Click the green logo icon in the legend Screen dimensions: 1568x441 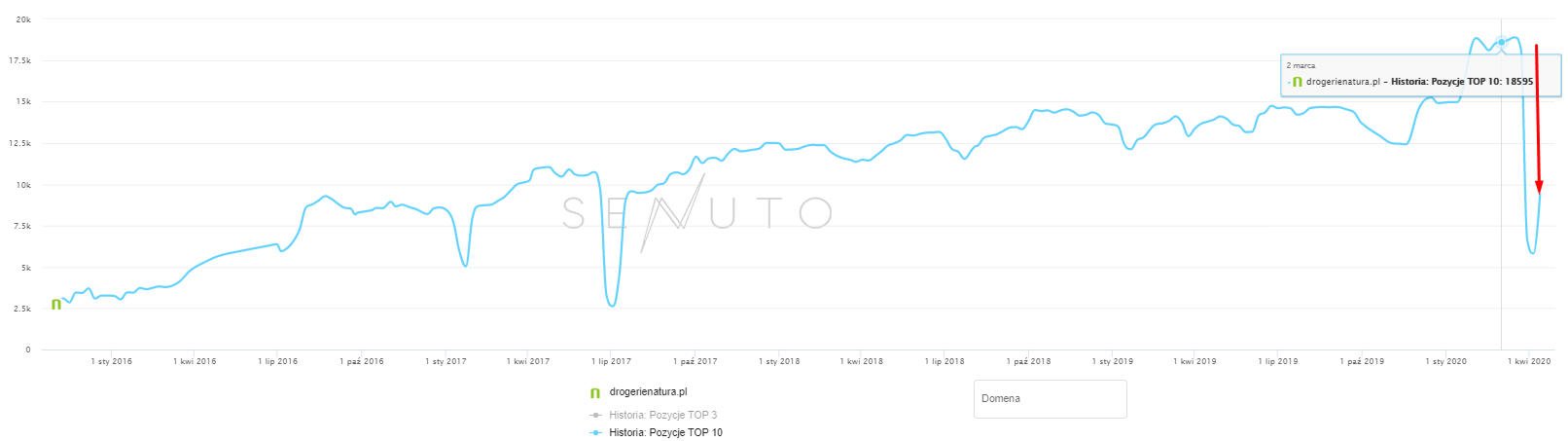point(595,392)
